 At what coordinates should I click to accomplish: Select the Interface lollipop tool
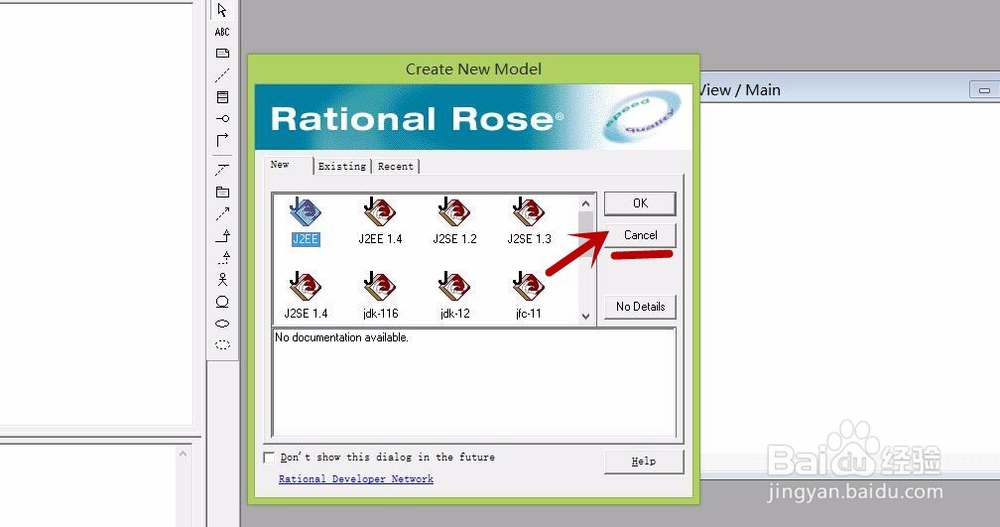222,119
